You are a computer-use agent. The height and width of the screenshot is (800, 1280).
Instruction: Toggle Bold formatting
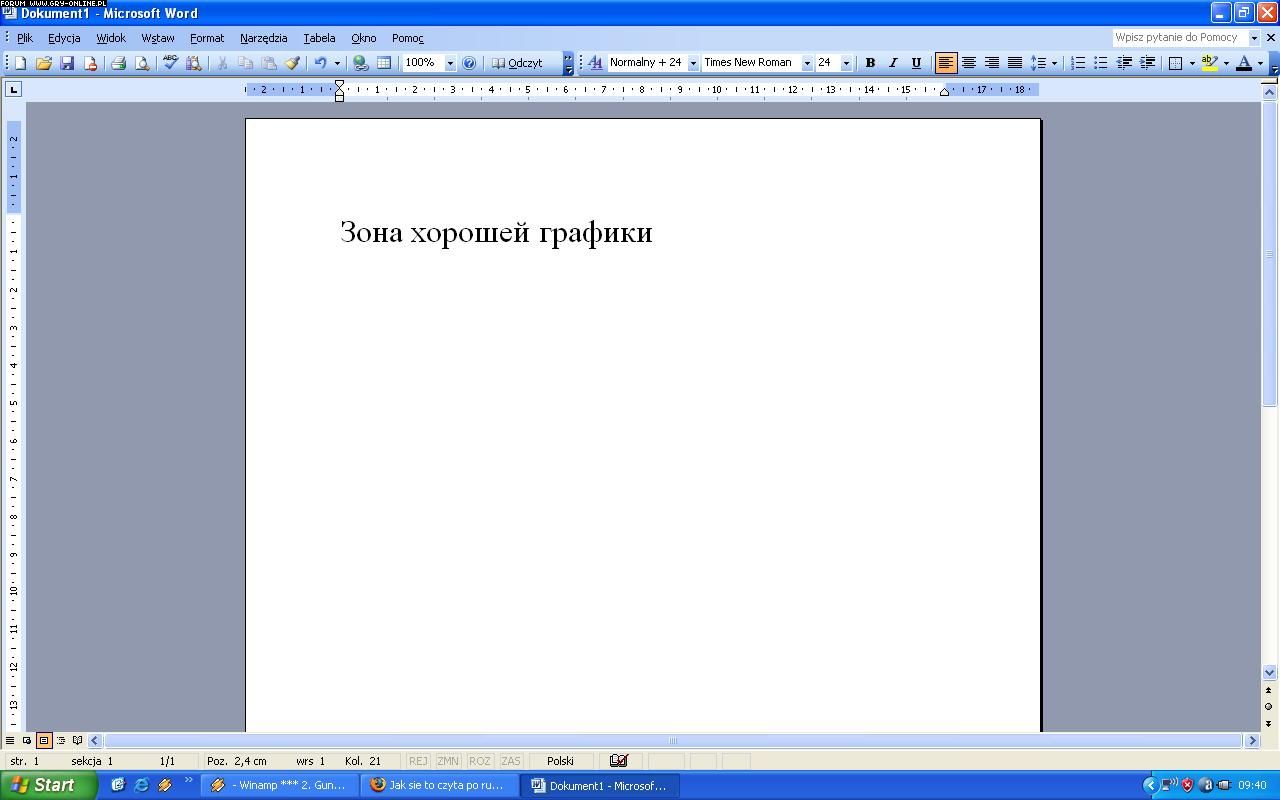pos(870,63)
